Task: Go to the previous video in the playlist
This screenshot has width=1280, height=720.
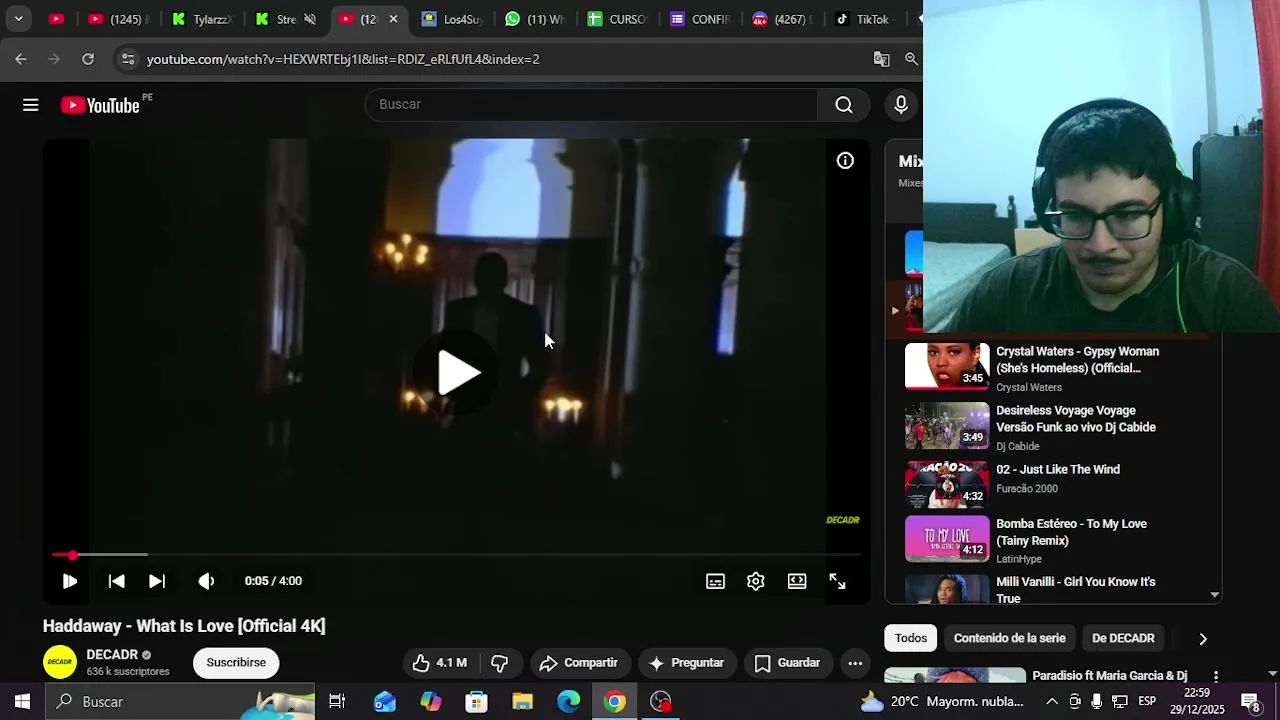Action: (116, 581)
